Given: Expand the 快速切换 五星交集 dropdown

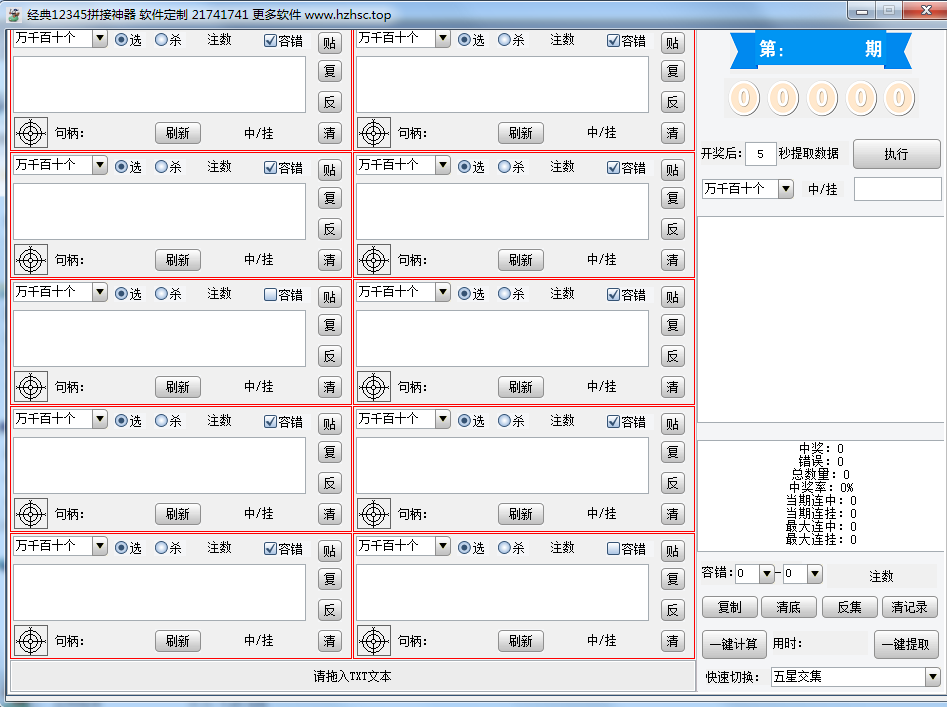Looking at the screenshot, I should 933,677.
